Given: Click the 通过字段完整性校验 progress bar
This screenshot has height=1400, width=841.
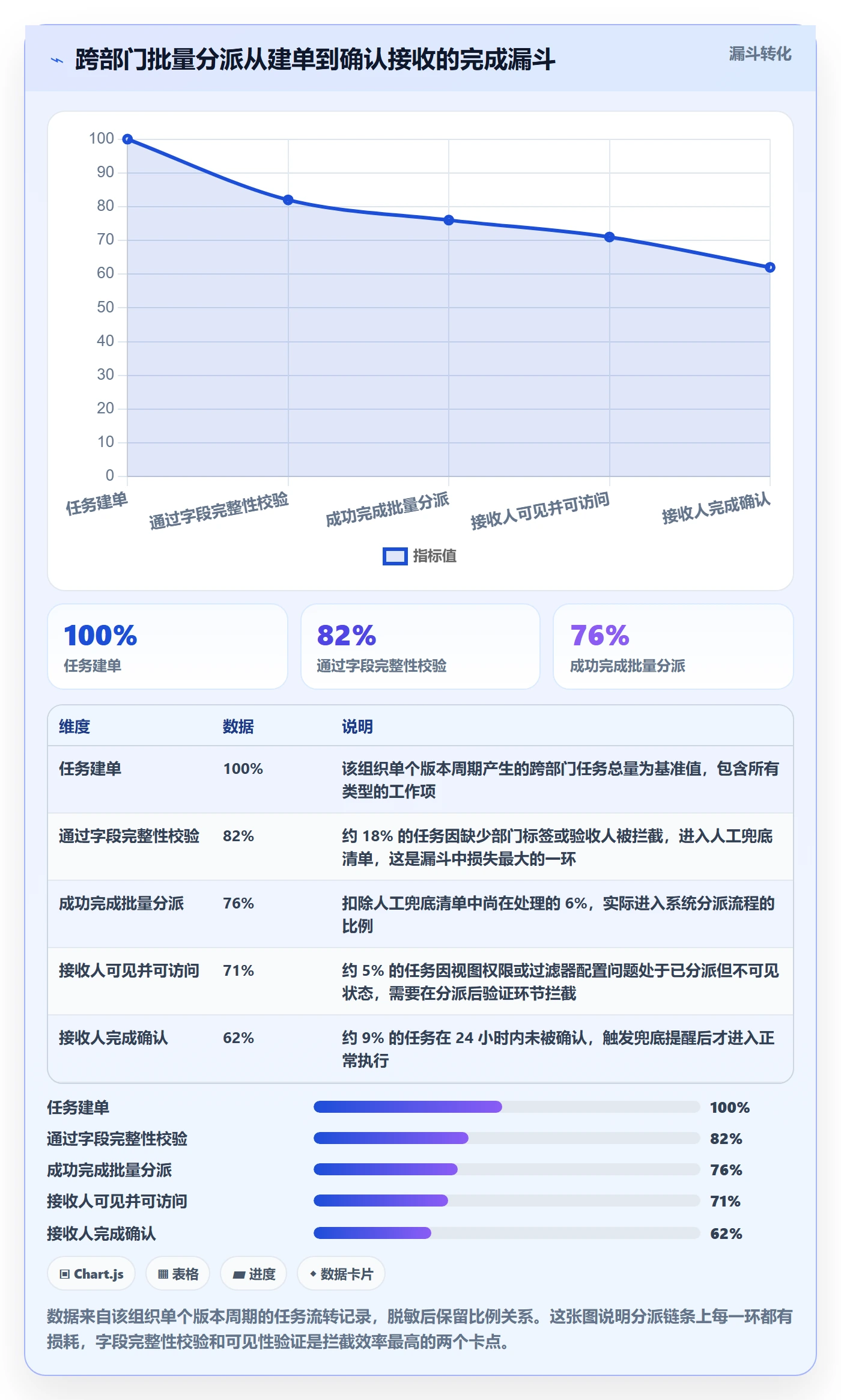Looking at the screenshot, I should (507, 1138).
